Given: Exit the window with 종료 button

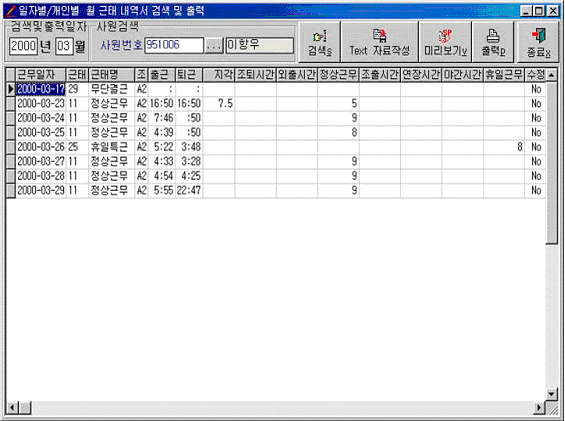Looking at the screenshot, I should click(538, 42).
